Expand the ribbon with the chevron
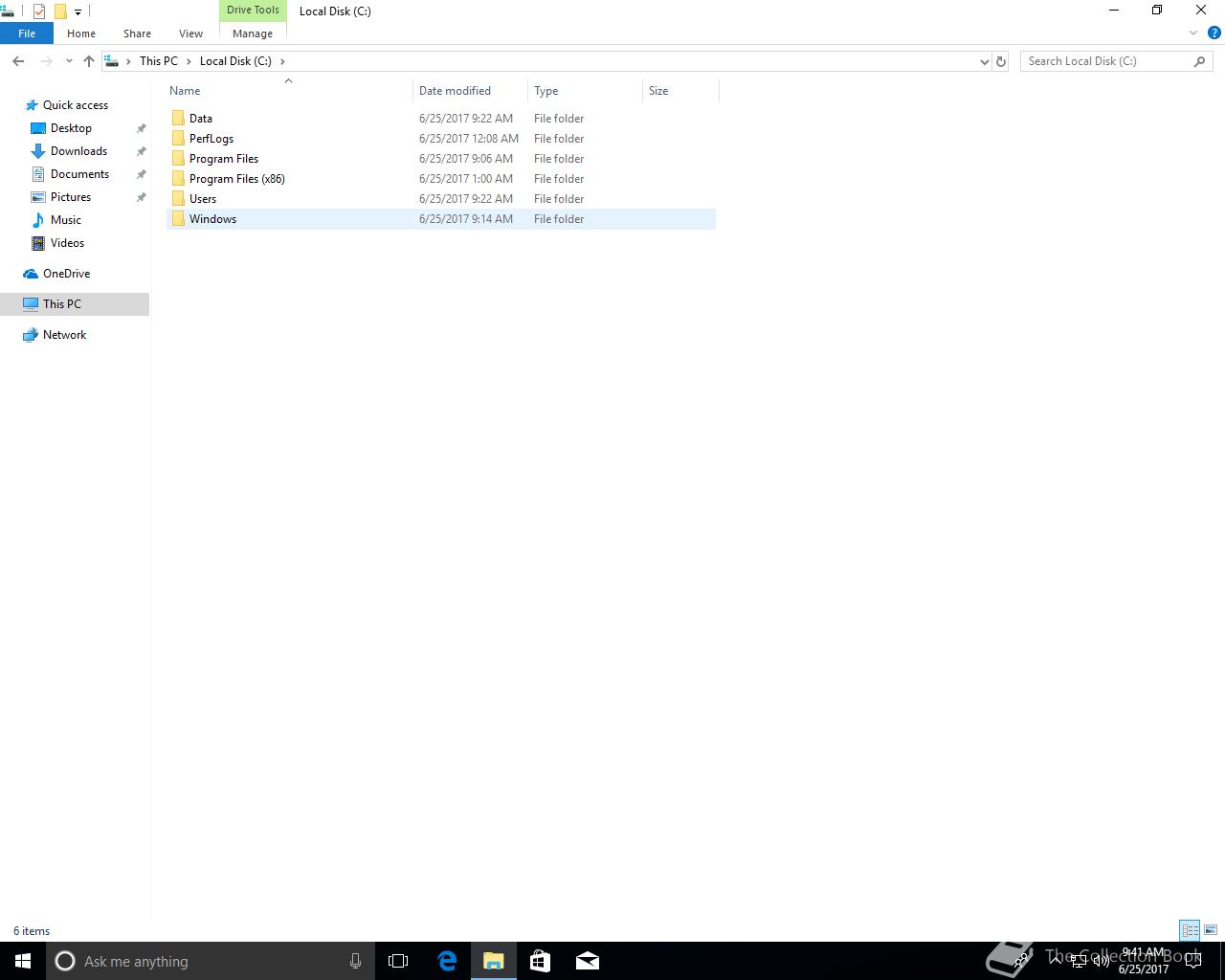 1193,33
